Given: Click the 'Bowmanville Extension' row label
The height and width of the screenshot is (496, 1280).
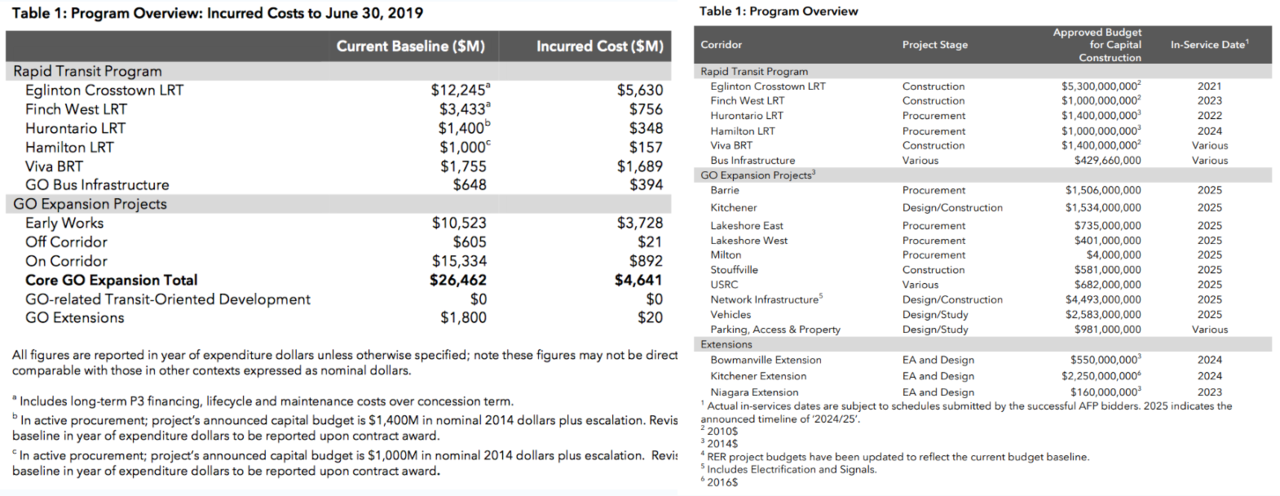Looking at the screenshot, I should (x=765, y=360).
